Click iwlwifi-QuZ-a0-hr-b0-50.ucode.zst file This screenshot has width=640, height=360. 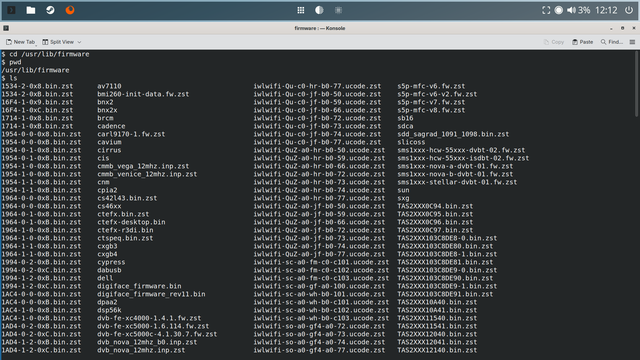point(319,150)
